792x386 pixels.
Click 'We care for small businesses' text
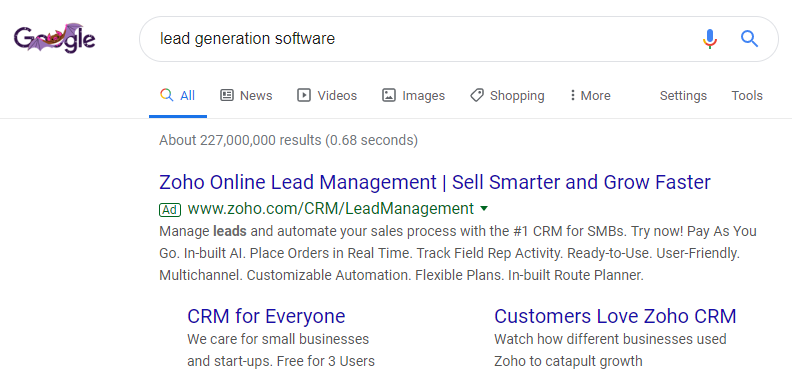pyautogui.click(x=278, y=339)
